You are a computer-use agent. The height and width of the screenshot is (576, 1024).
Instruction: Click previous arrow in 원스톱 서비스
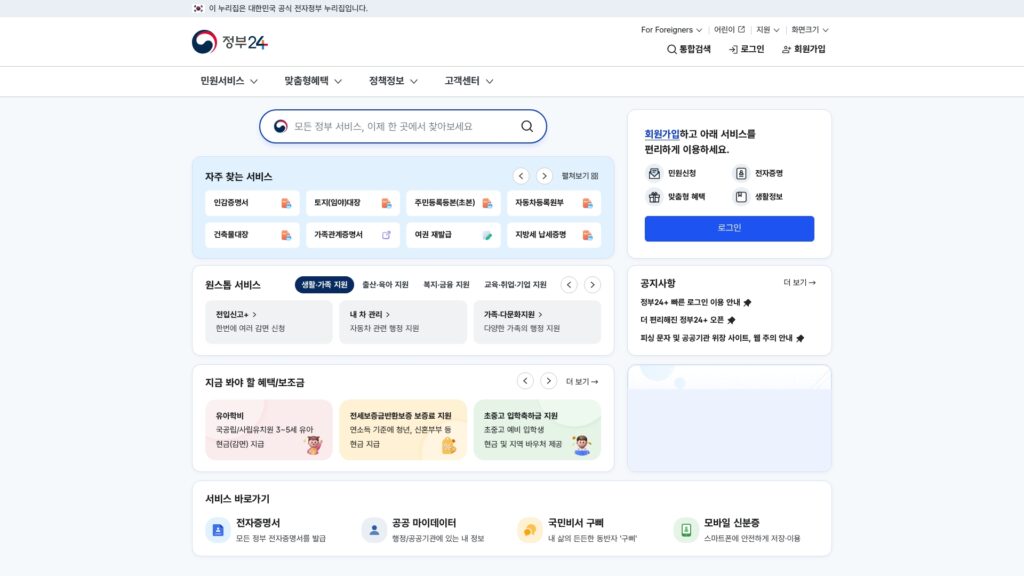point(569,285)
